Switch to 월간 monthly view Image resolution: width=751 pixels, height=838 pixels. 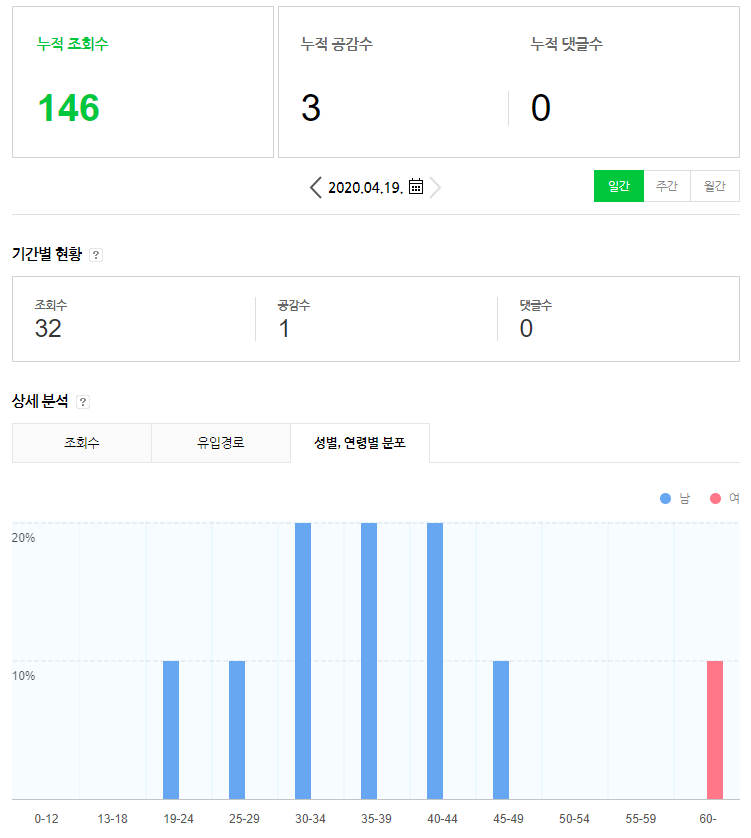click(x=714, y=186)
